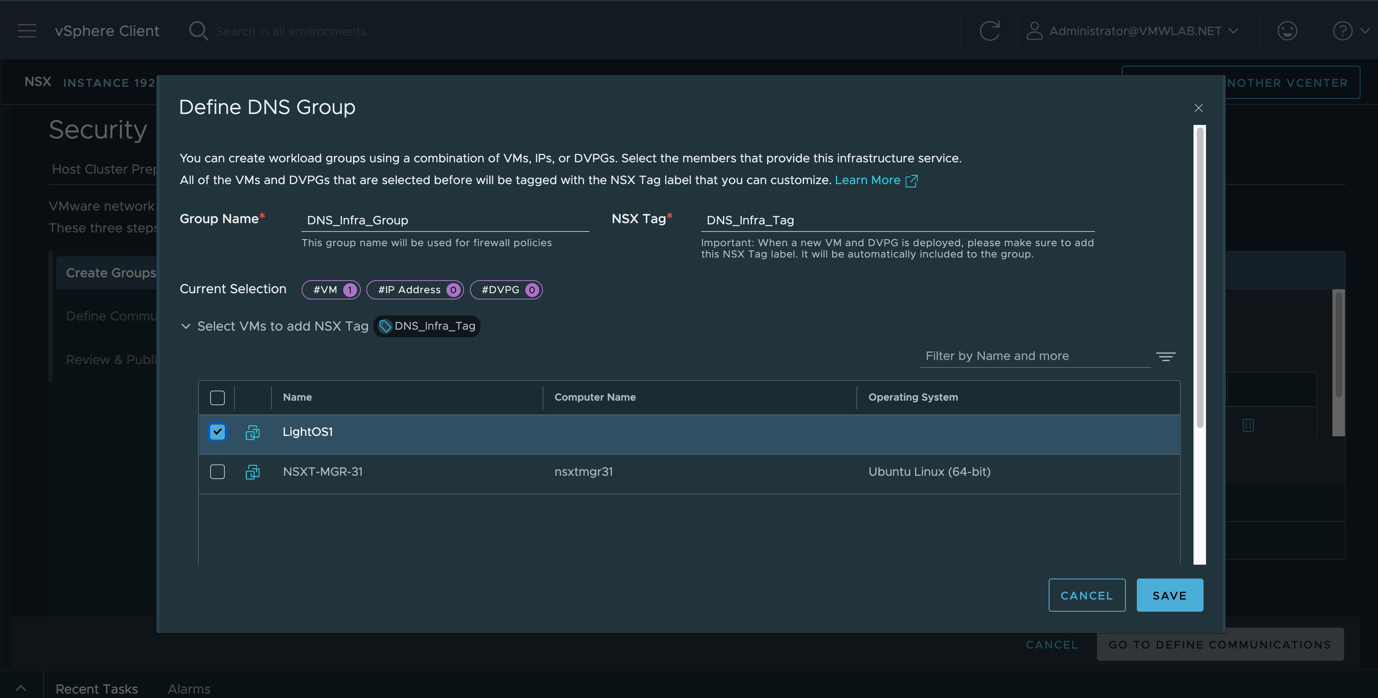This screenshot has width=1378, height=698.
Task: Select the NSXT-MGR-31 name text
Action: coord(323,472)
